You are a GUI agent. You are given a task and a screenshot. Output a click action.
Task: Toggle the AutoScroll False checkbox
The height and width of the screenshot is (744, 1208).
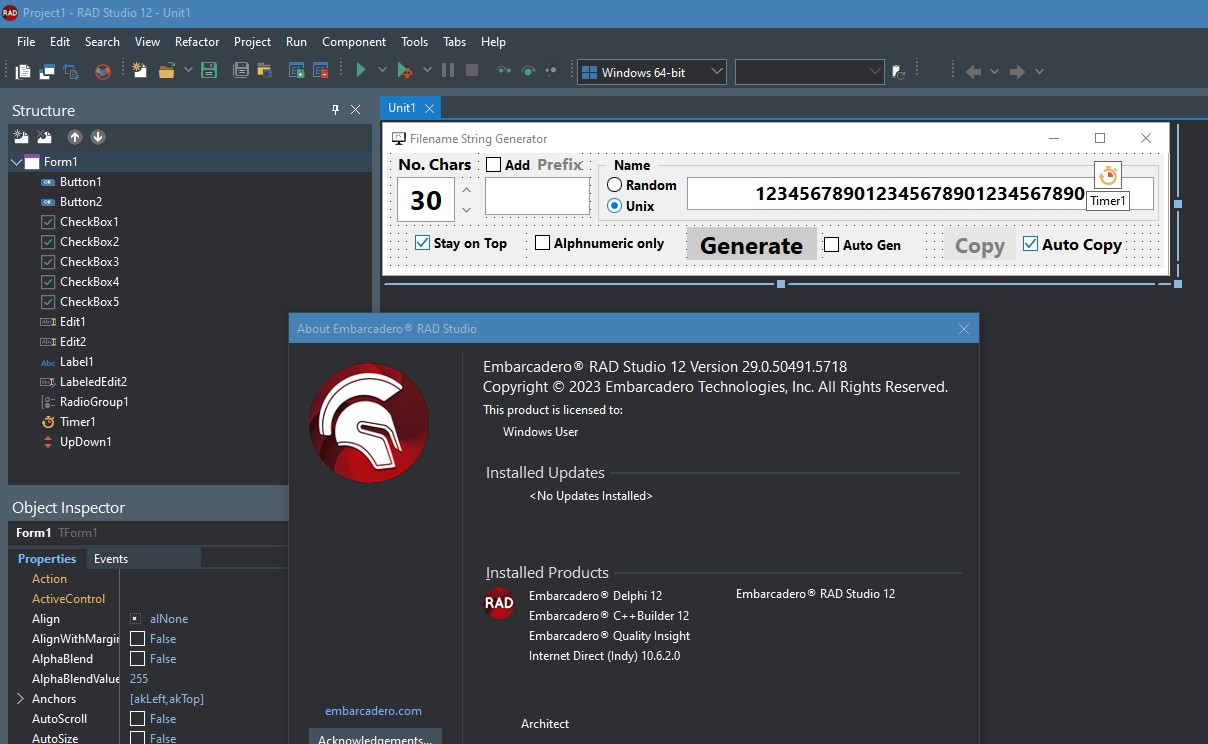138,719
